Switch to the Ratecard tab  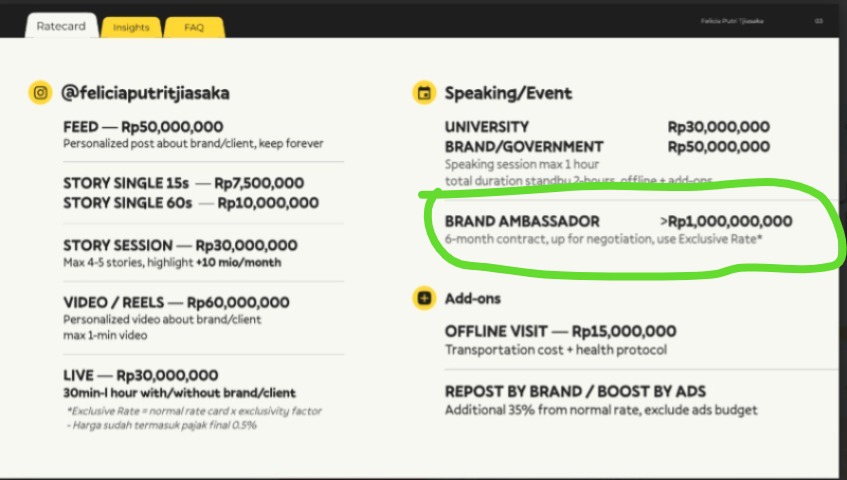(61, 26)
